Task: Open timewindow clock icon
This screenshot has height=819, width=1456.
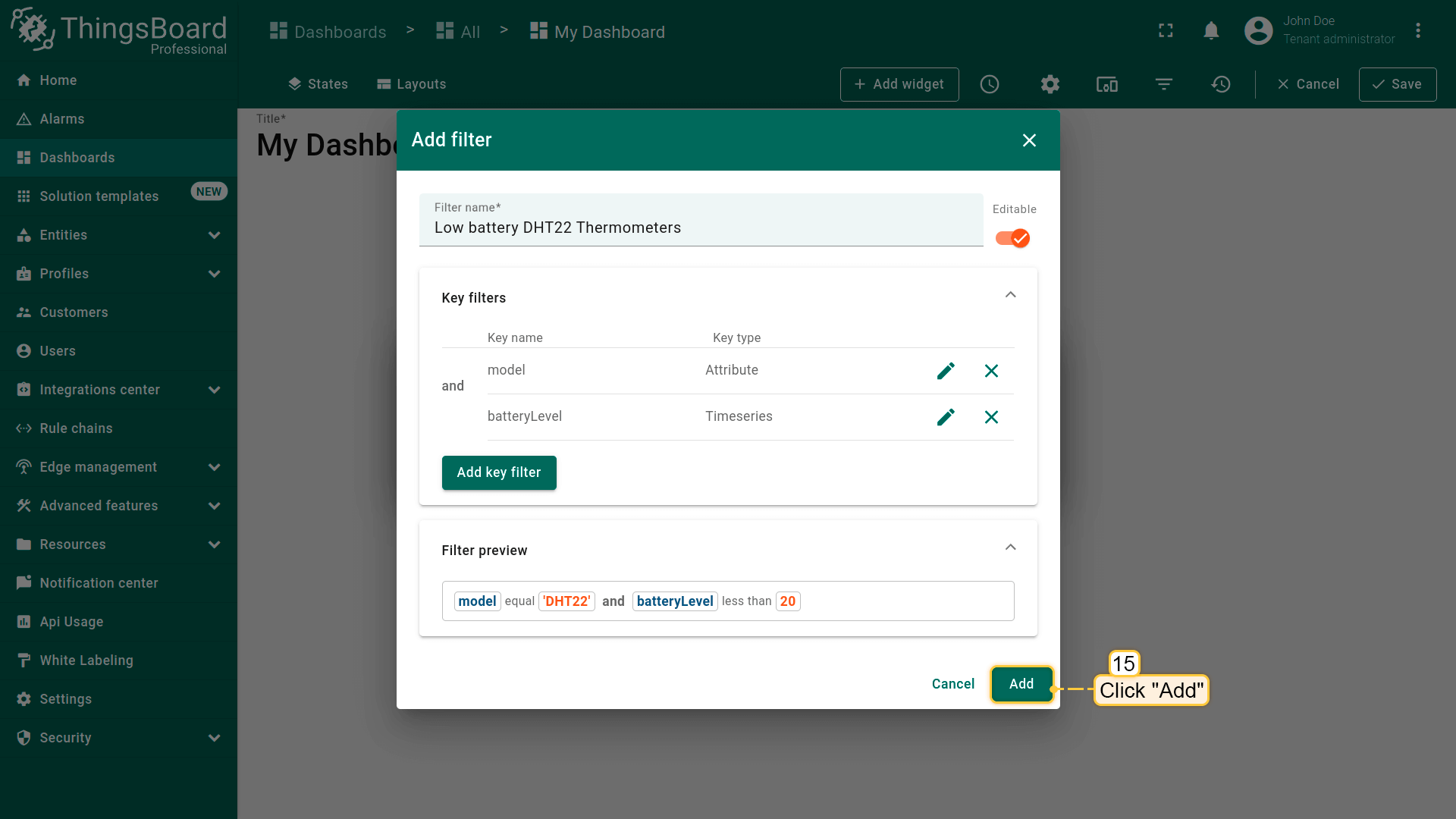Action: click(990, 84)
